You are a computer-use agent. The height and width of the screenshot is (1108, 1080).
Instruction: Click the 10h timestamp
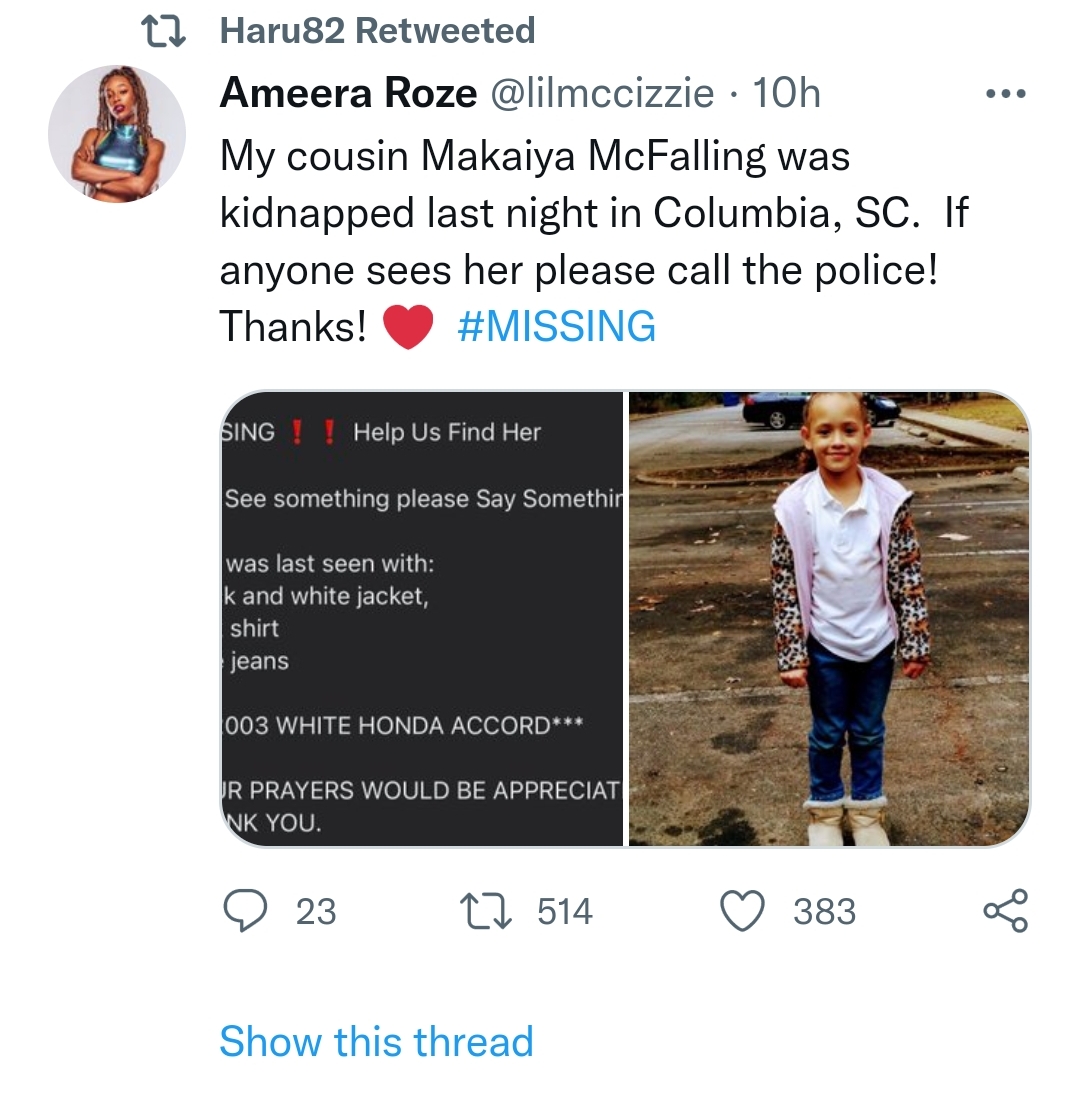(x=785, y=94)
